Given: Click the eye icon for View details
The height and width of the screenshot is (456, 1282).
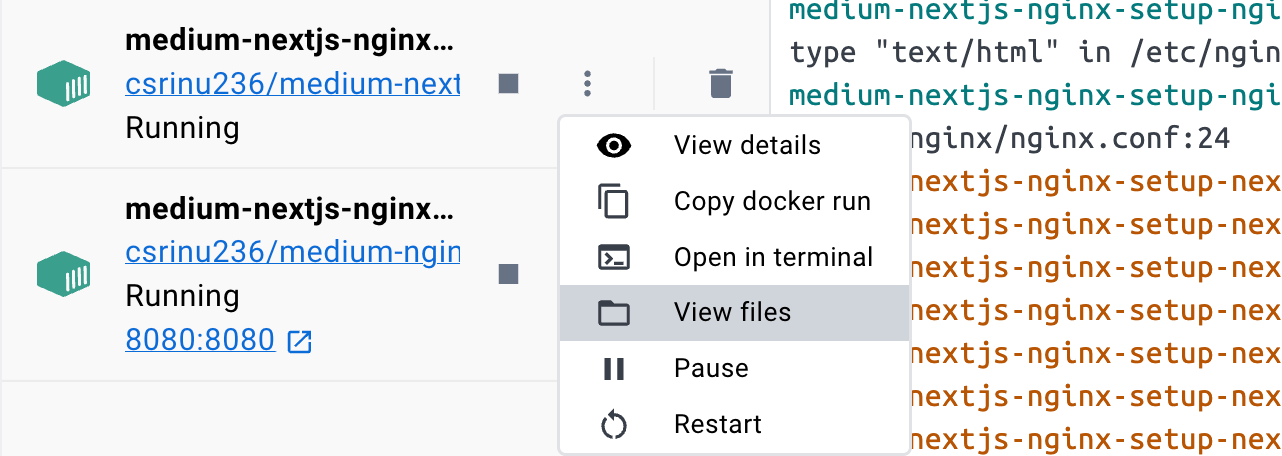Looking at the screenshot, I should (613, 145).
